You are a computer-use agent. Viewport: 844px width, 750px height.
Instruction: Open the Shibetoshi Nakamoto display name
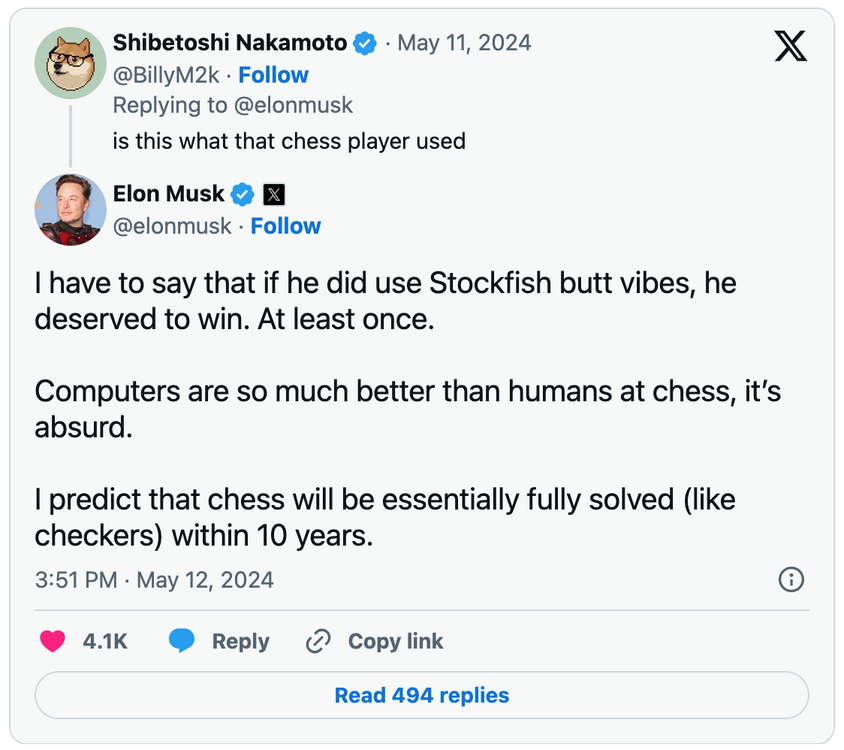point(230,43)
